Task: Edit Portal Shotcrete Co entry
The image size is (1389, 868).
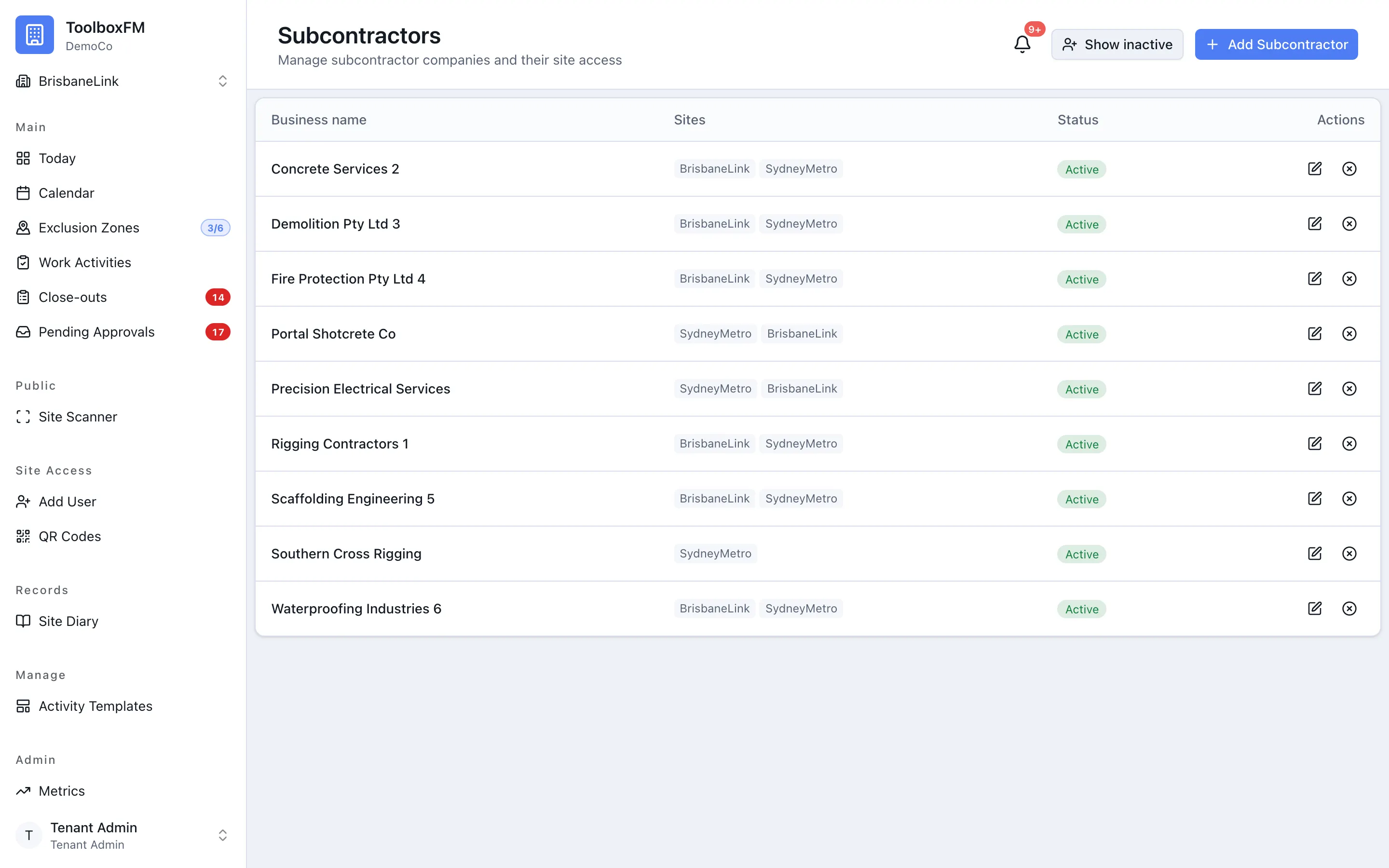Action: point(1314,334)
